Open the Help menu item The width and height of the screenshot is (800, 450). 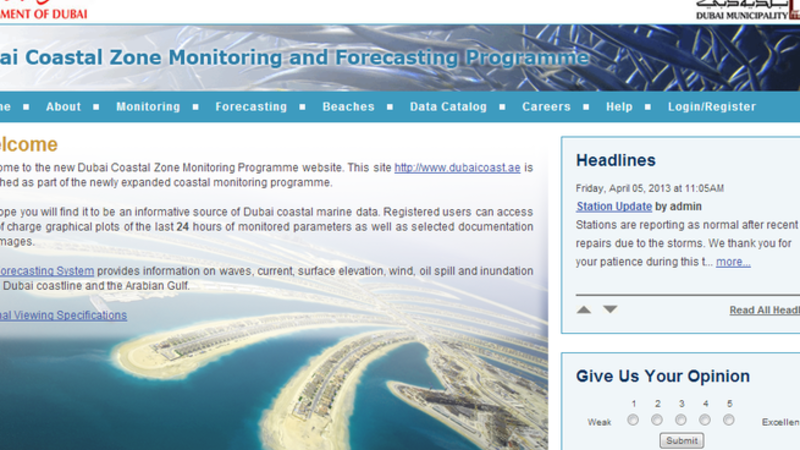pos(619,107)
